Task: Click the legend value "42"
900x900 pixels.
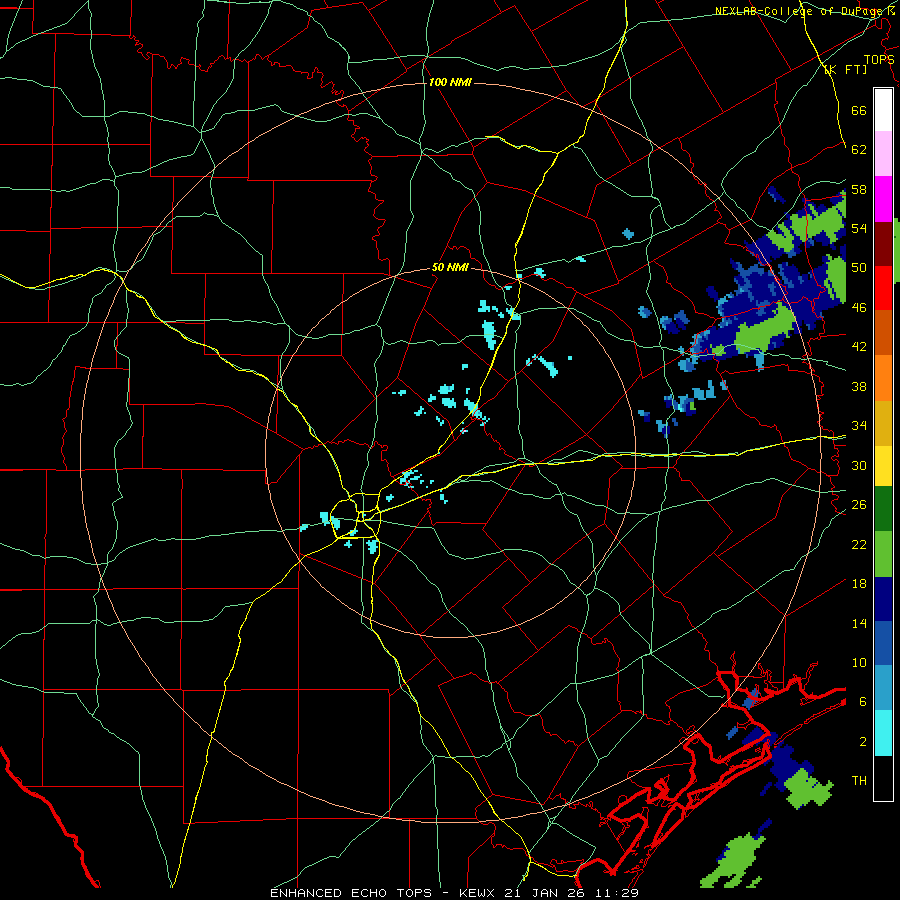Action: pyautogui.click(x=859, y=347)
